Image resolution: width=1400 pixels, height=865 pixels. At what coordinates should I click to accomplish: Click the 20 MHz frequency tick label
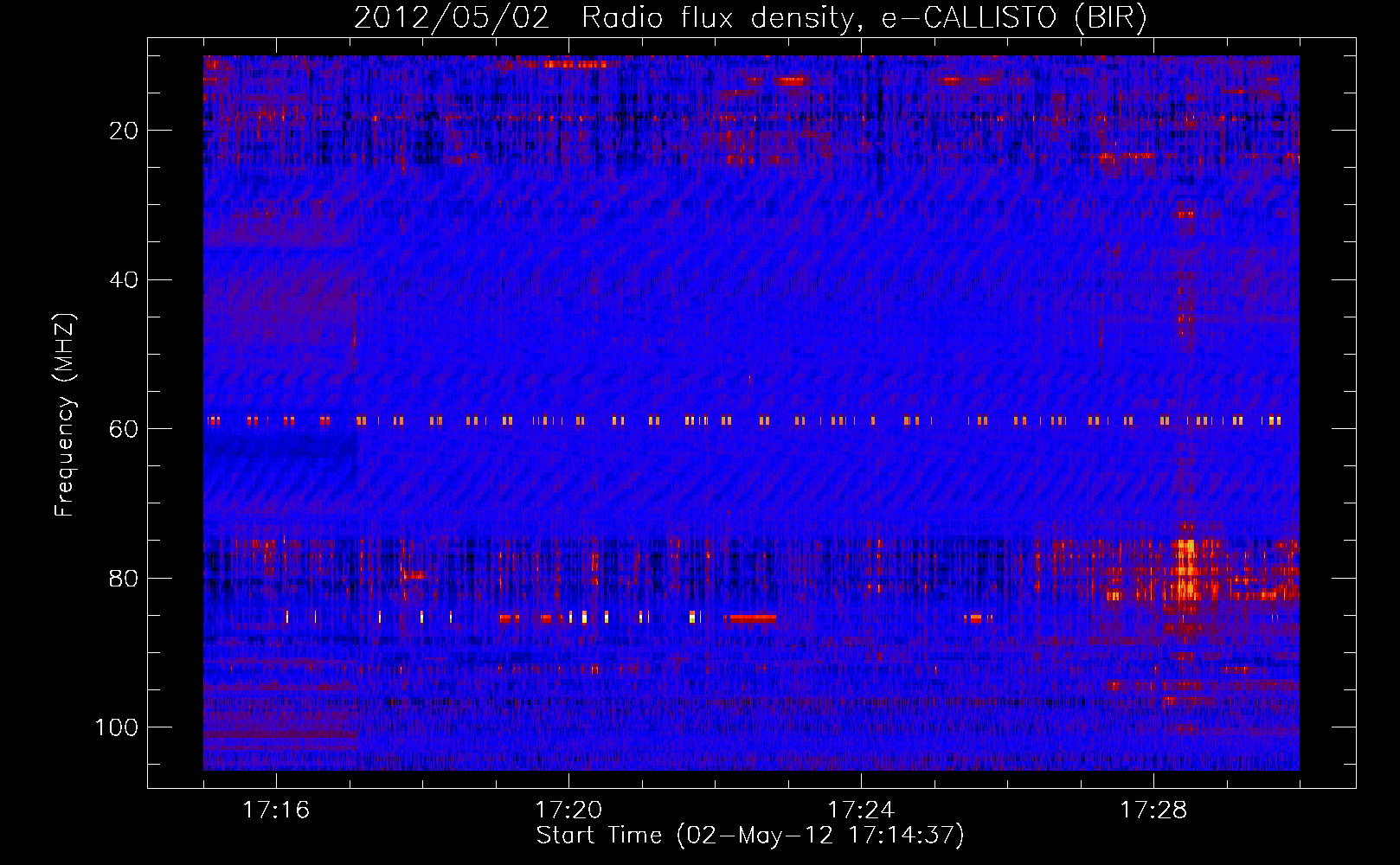[125, 131]
